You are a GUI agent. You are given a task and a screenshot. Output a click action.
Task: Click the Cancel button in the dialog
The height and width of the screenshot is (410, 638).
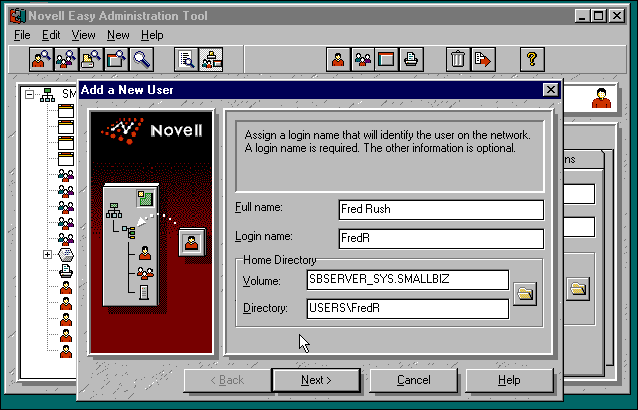click(413, 380)
